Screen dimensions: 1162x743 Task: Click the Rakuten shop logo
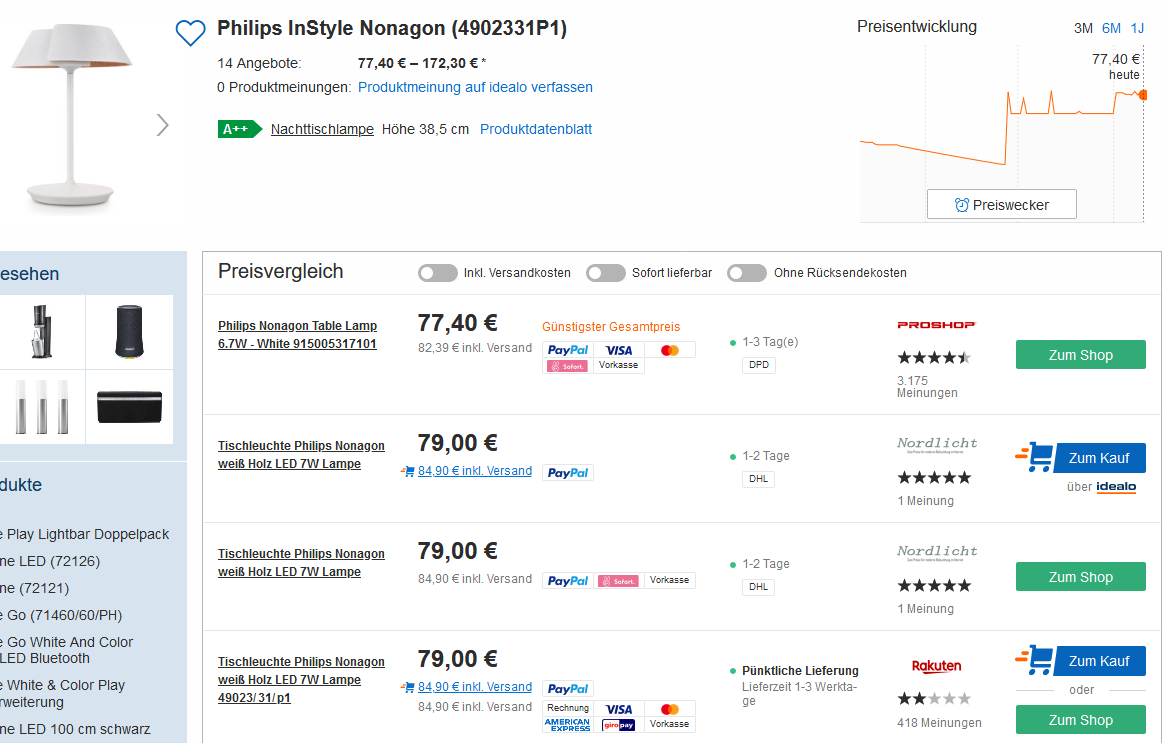point(936,666)
